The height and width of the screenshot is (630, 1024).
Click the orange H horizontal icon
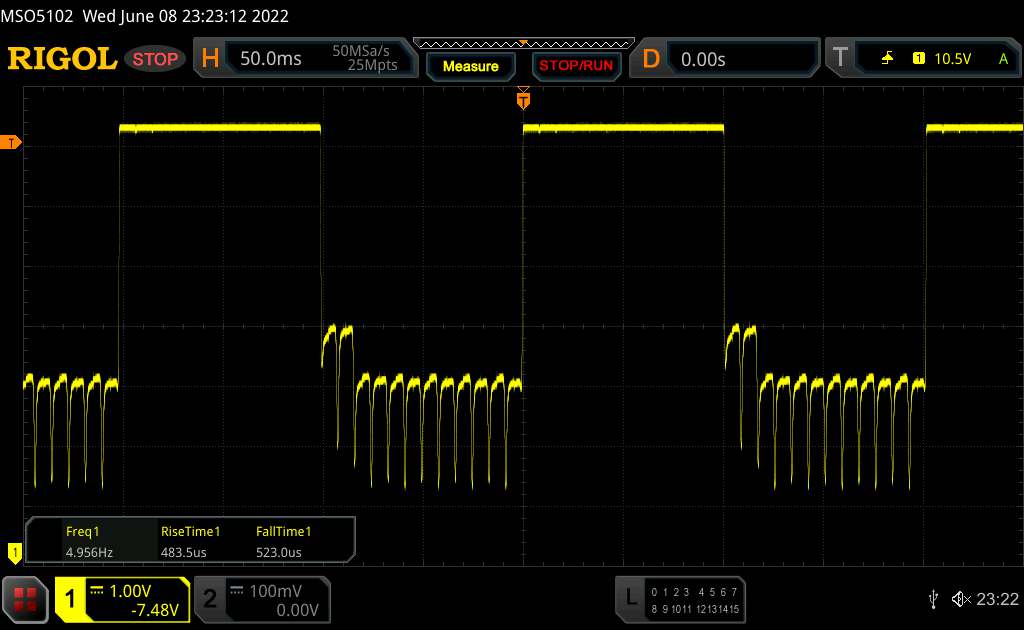click(x=210, y=59)
